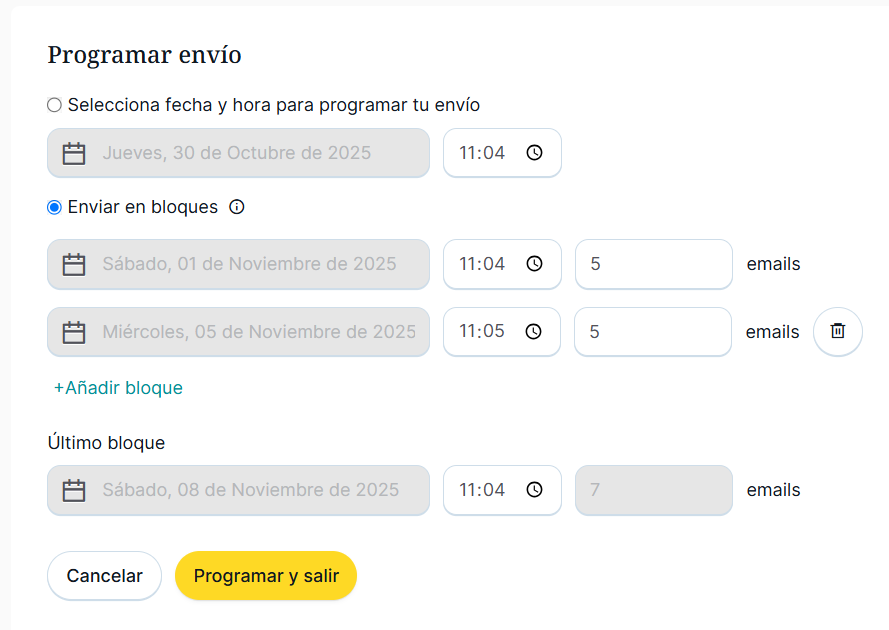Image resolution: width=889 pixels, height=630 pixels.
Task: Select the 'Selecciona fecha y hora' radio option
Action: coord(55,105)
